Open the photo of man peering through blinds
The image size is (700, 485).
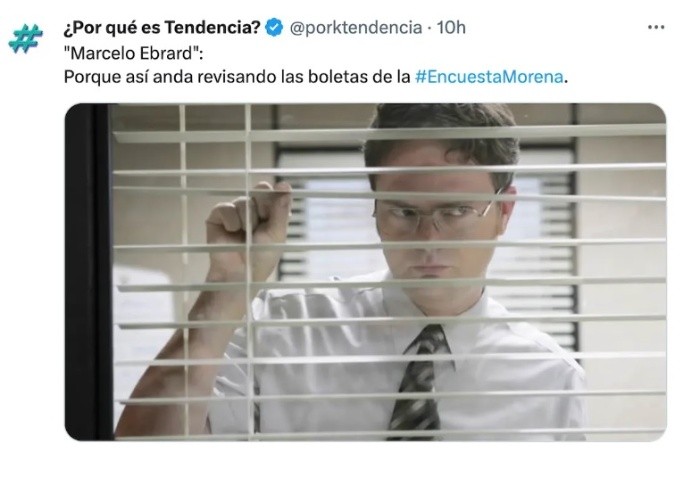(x=366, y=272)
